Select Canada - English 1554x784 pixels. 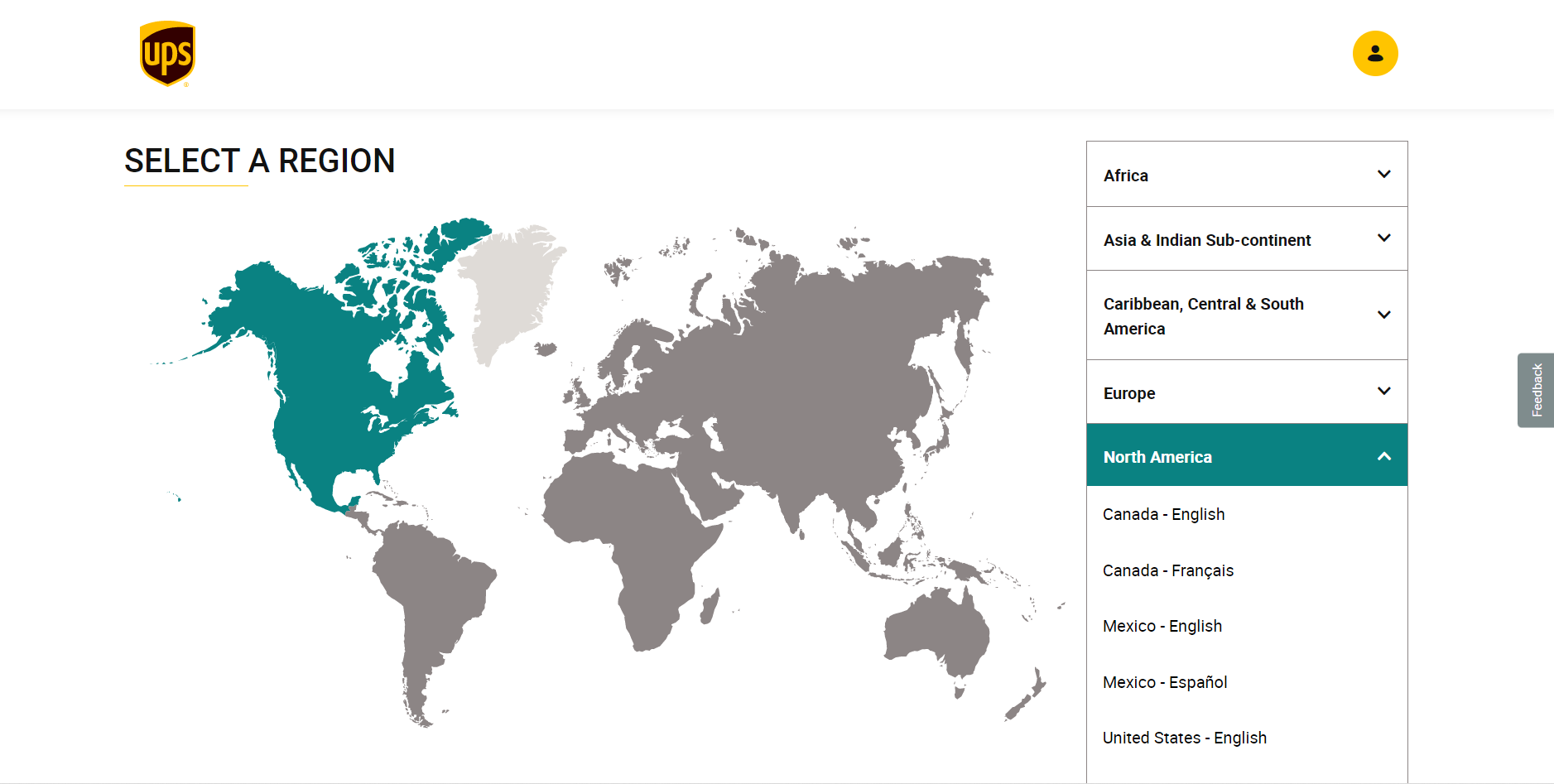pos(1163,514)
